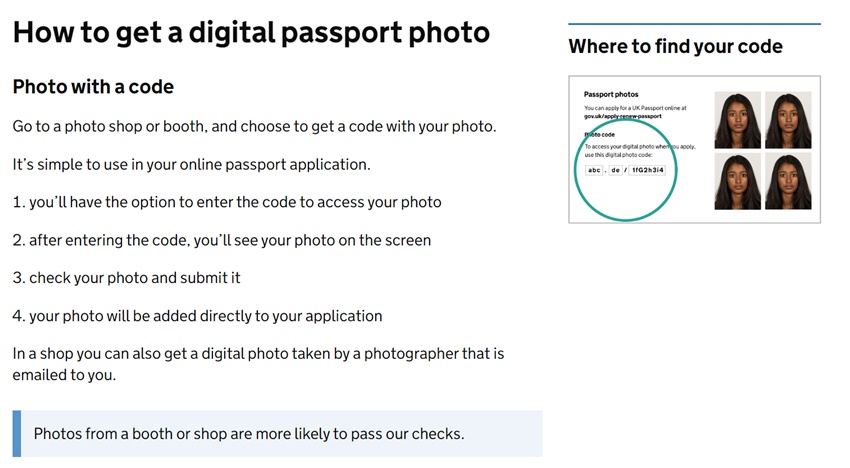Click the 'de' code box in sample
This screenshot has width=850, height=468.
pyautogui.click(x=615, y=170)
